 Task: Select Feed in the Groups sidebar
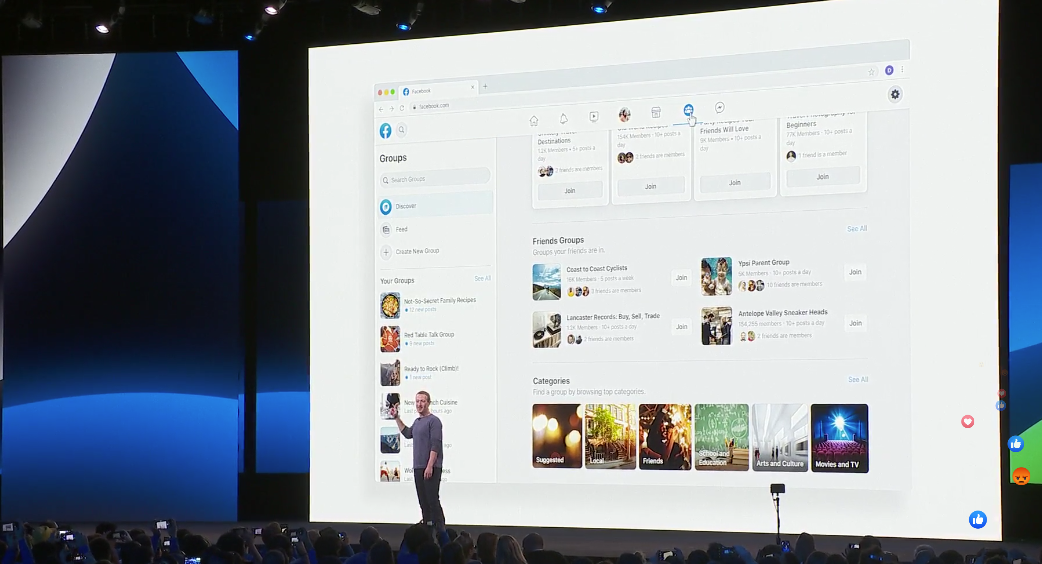[x=401, y=229]
